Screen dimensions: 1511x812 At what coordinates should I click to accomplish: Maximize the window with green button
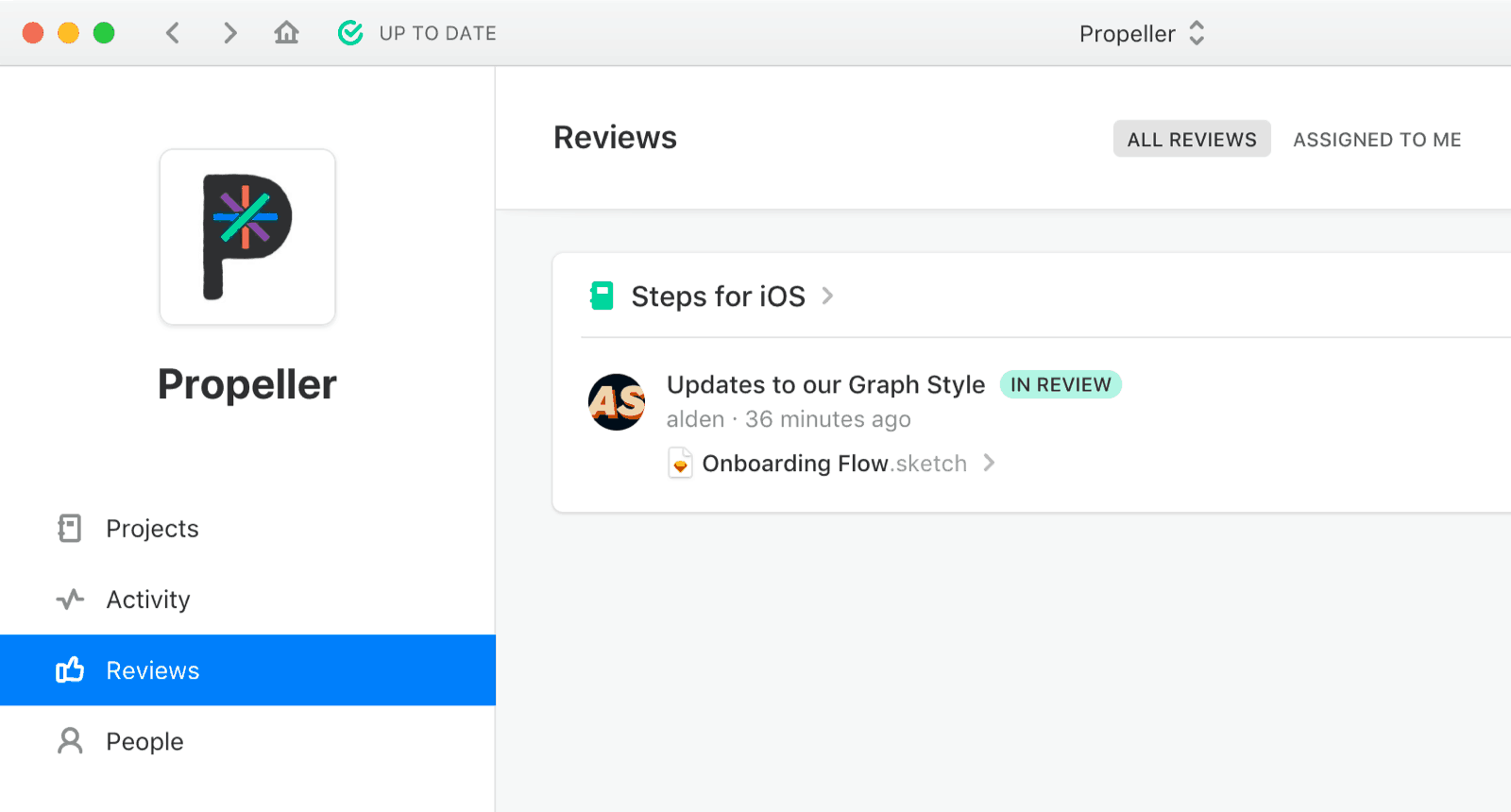pyautogui.click(x=104, y=33)
